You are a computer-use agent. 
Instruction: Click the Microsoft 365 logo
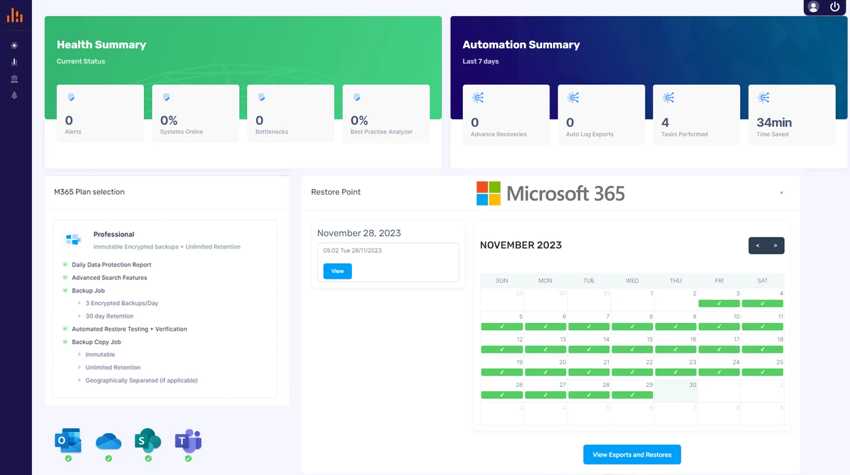[x=551, y=193]
